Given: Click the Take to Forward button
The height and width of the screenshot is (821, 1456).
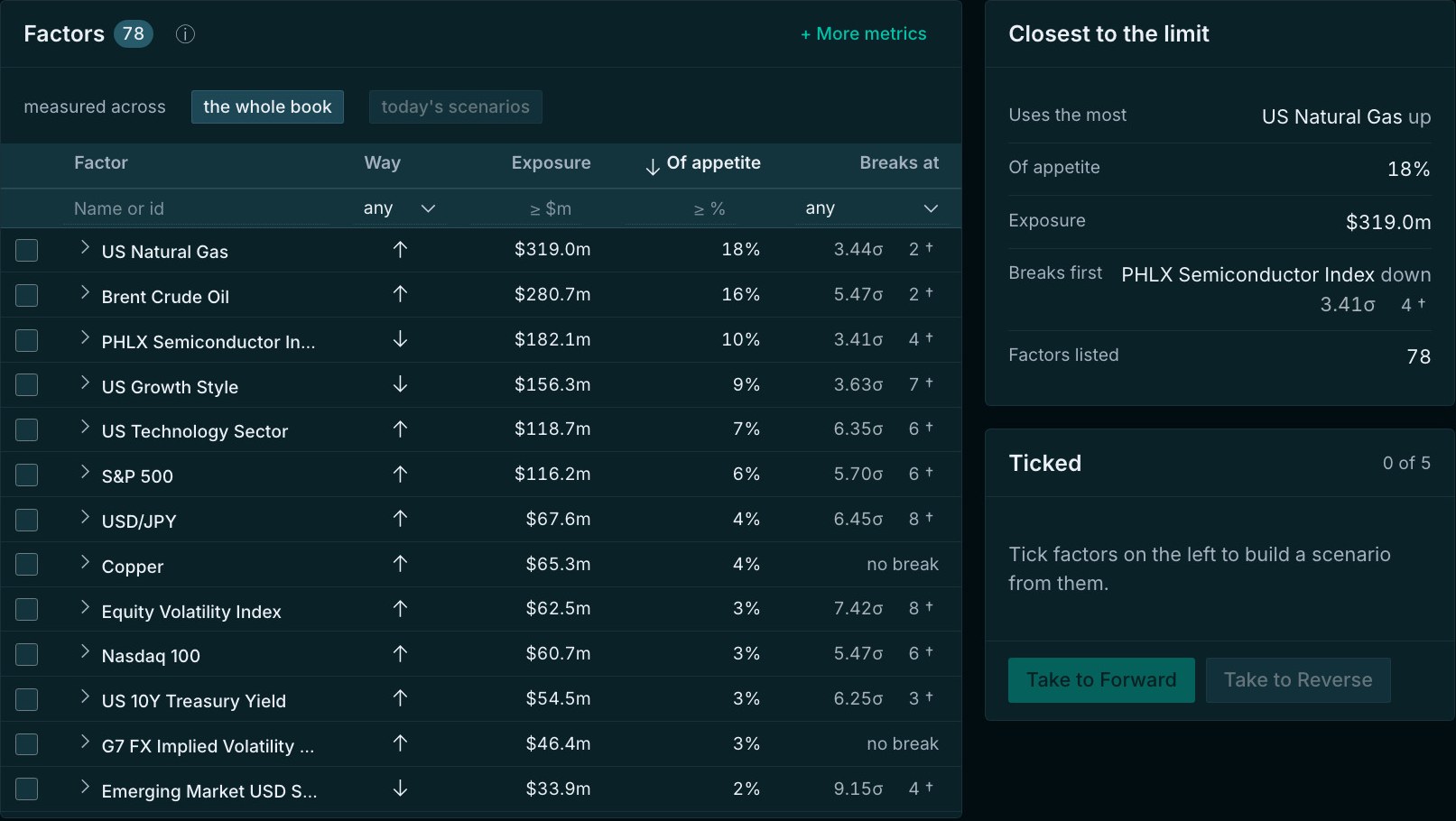Looking at the screenshot, I should pyautogui.click(x=1101, y=680).
